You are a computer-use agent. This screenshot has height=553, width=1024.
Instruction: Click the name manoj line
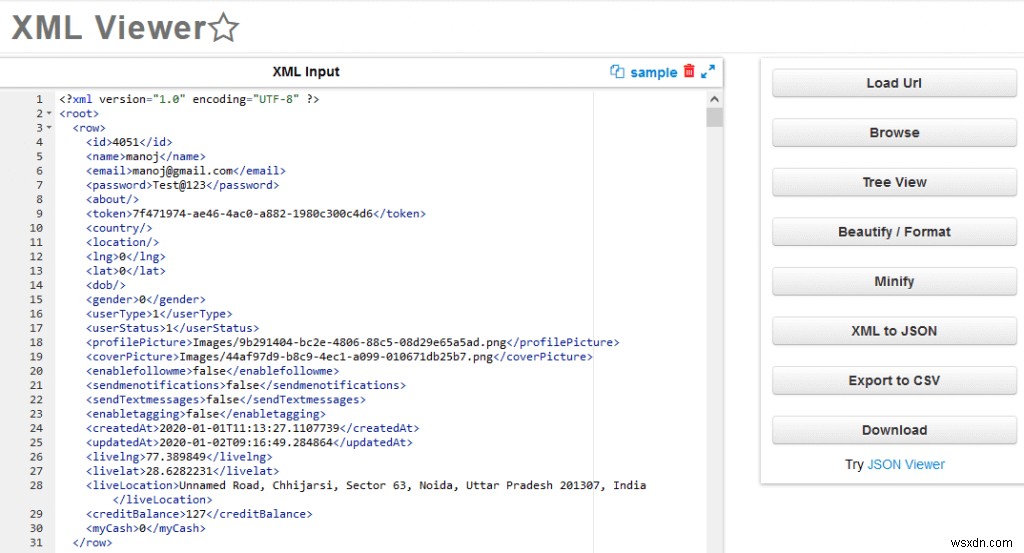click(x=146, y=157)
